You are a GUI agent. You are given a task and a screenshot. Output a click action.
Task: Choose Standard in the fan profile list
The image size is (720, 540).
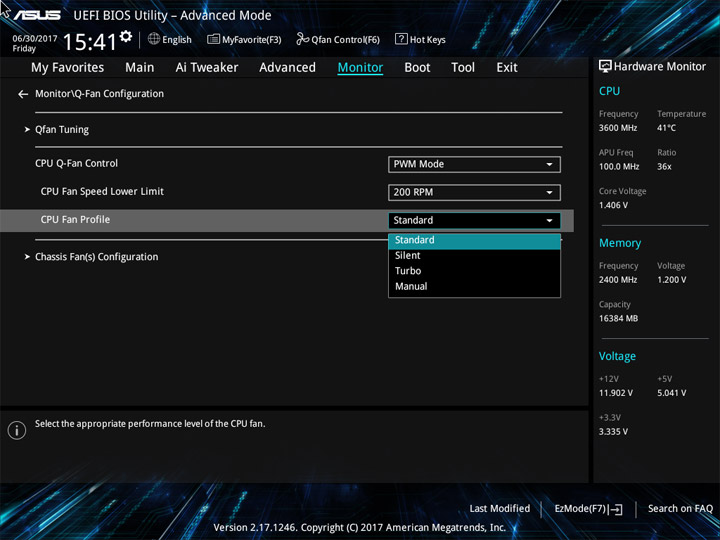tap(474, 240)
